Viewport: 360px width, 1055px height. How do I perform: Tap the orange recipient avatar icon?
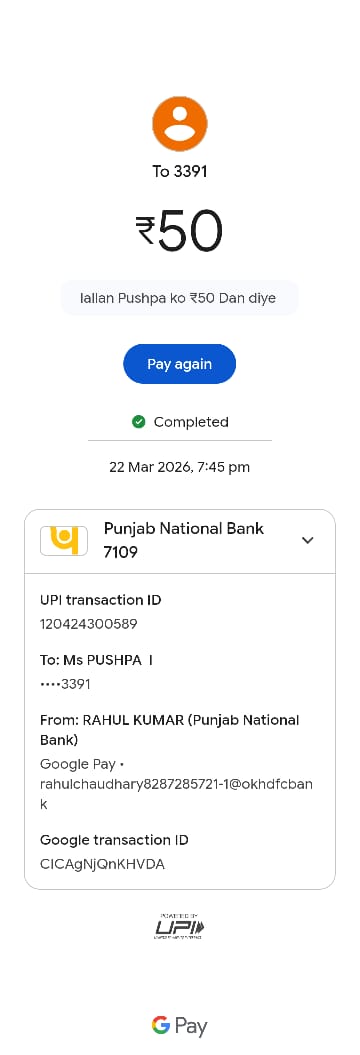click(x=180, y=124)
